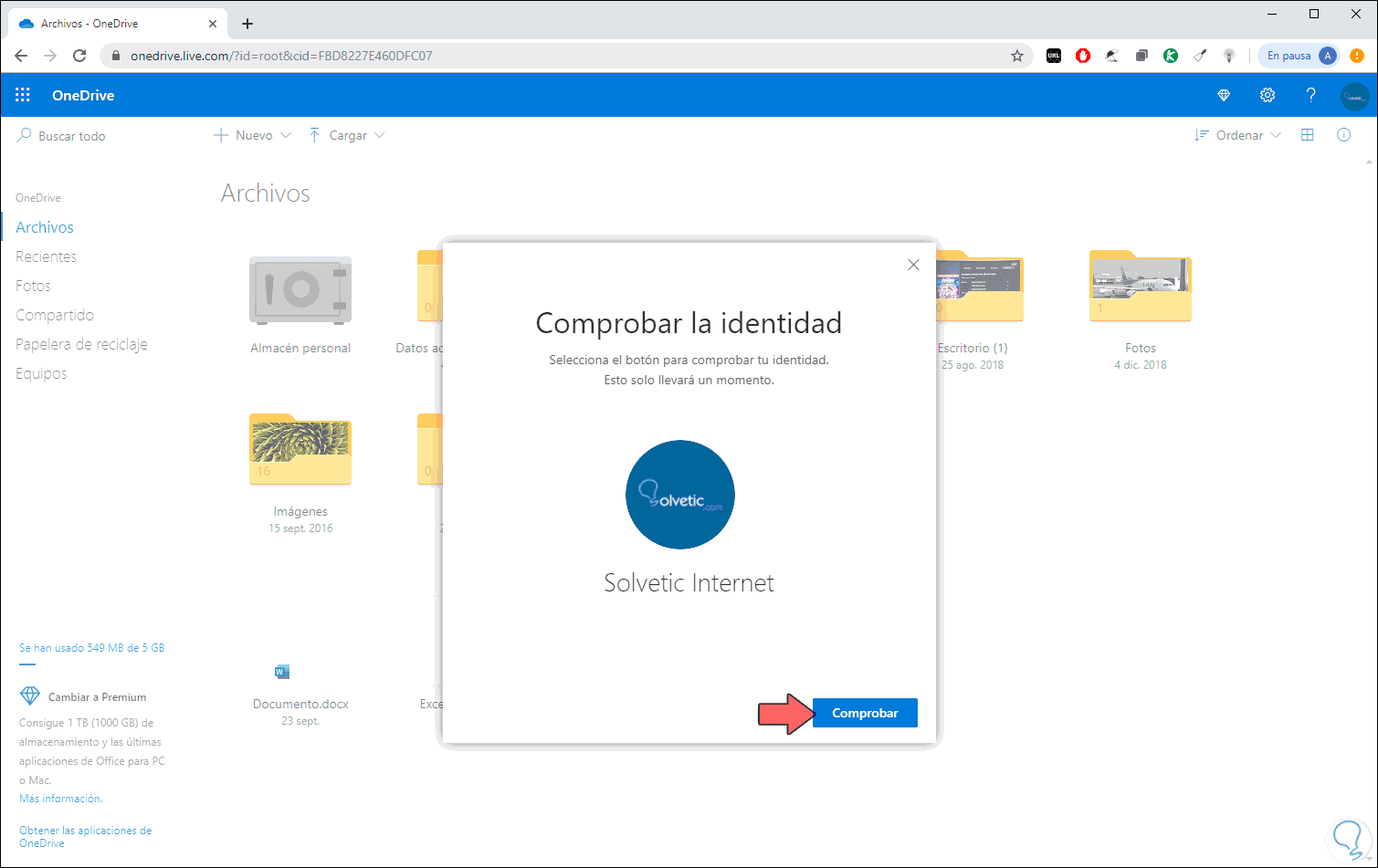This screenshot has height=868, width=1378.
Task: Open the Ordenar sort dropdown
Action: click(x=1237, y=135)
